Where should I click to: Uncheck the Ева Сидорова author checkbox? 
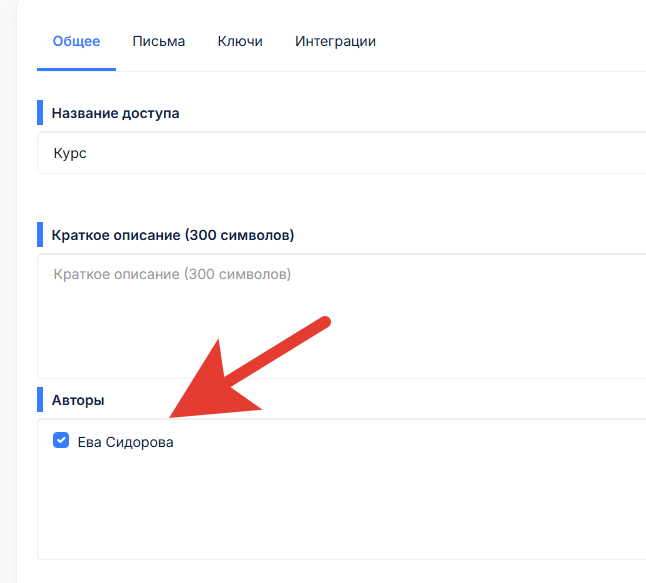[61, 441]
